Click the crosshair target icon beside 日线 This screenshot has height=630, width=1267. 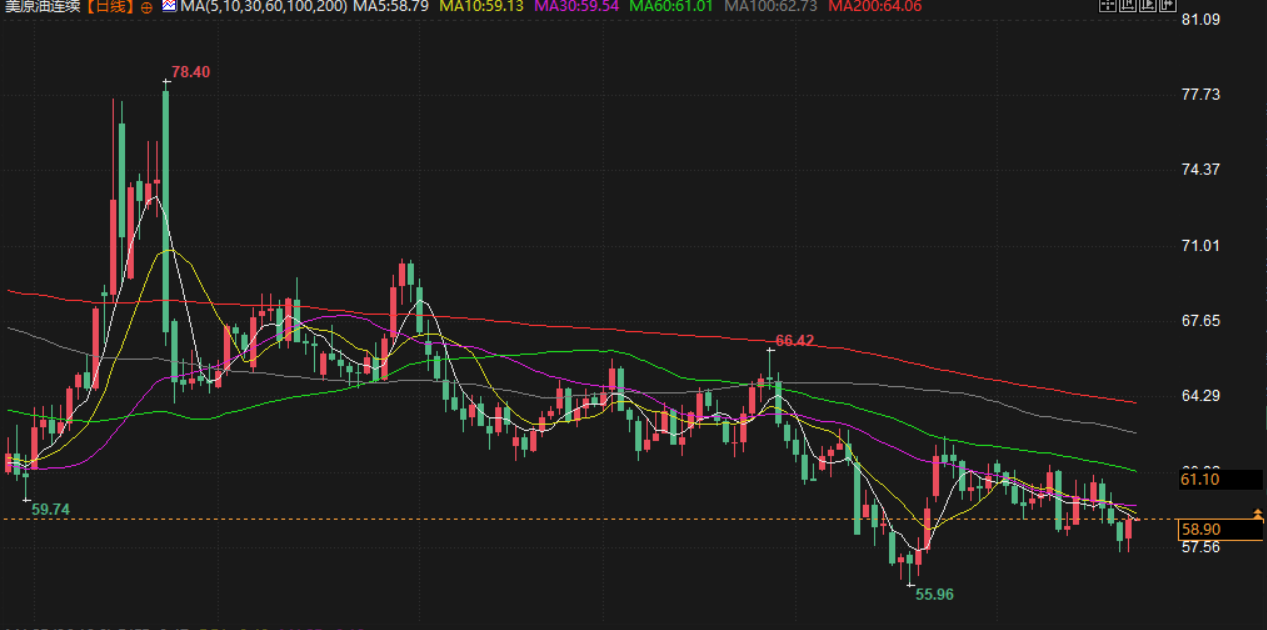click(x=147, y=6)
